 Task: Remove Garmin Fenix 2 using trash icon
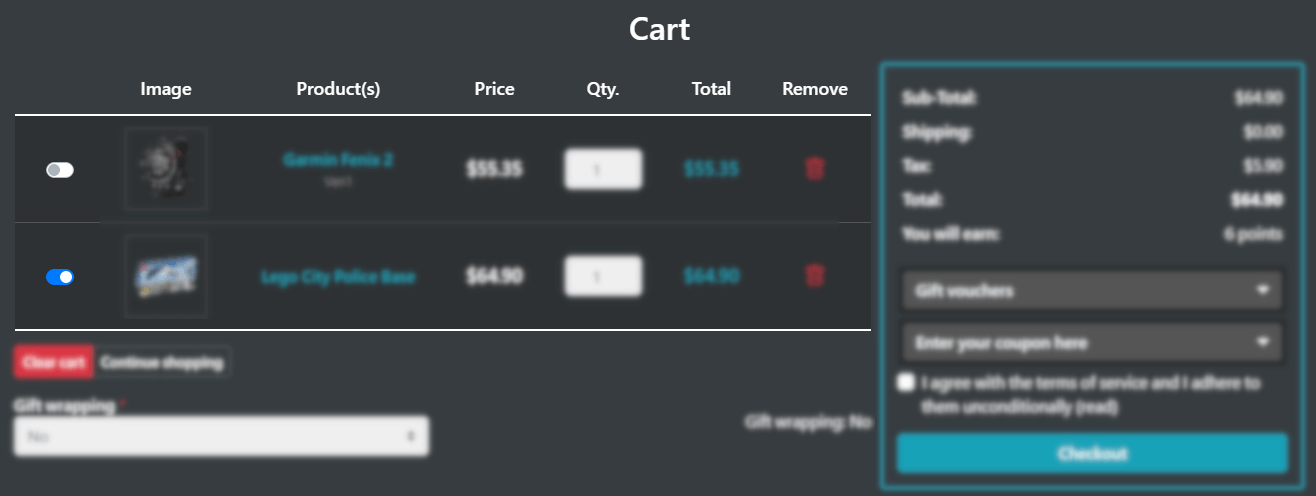click(815, 169)
